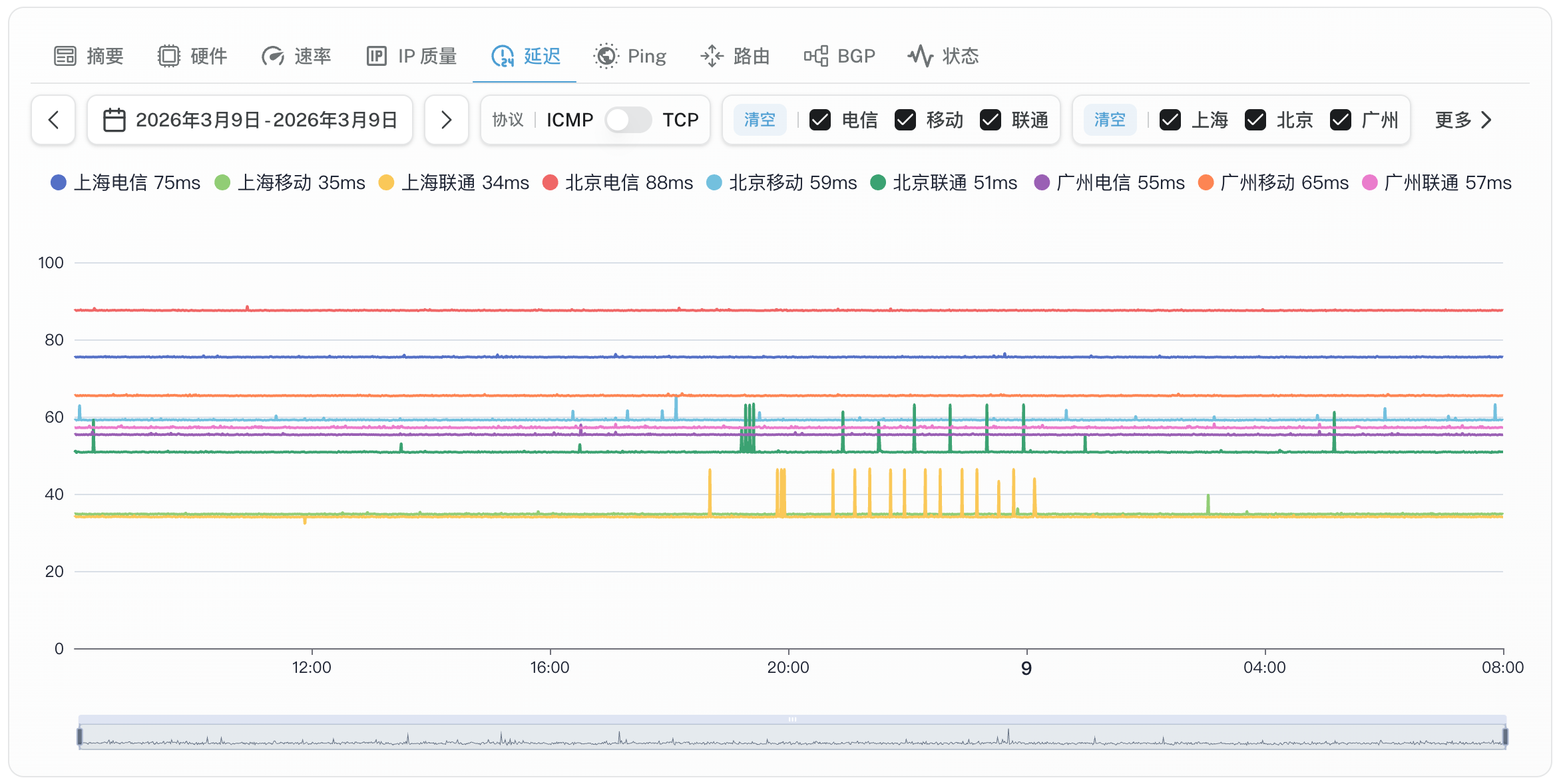The image size is (1559, 784).
Task: Open the date range picker field
Action: pyautogui.click(x=250, y=120)
